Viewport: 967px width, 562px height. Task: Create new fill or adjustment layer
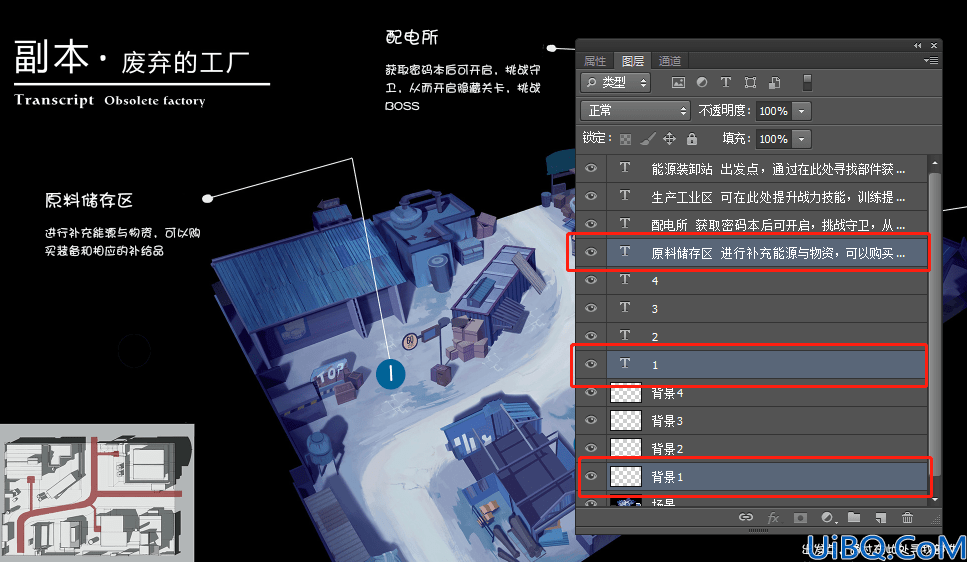[x=828, y=518]
